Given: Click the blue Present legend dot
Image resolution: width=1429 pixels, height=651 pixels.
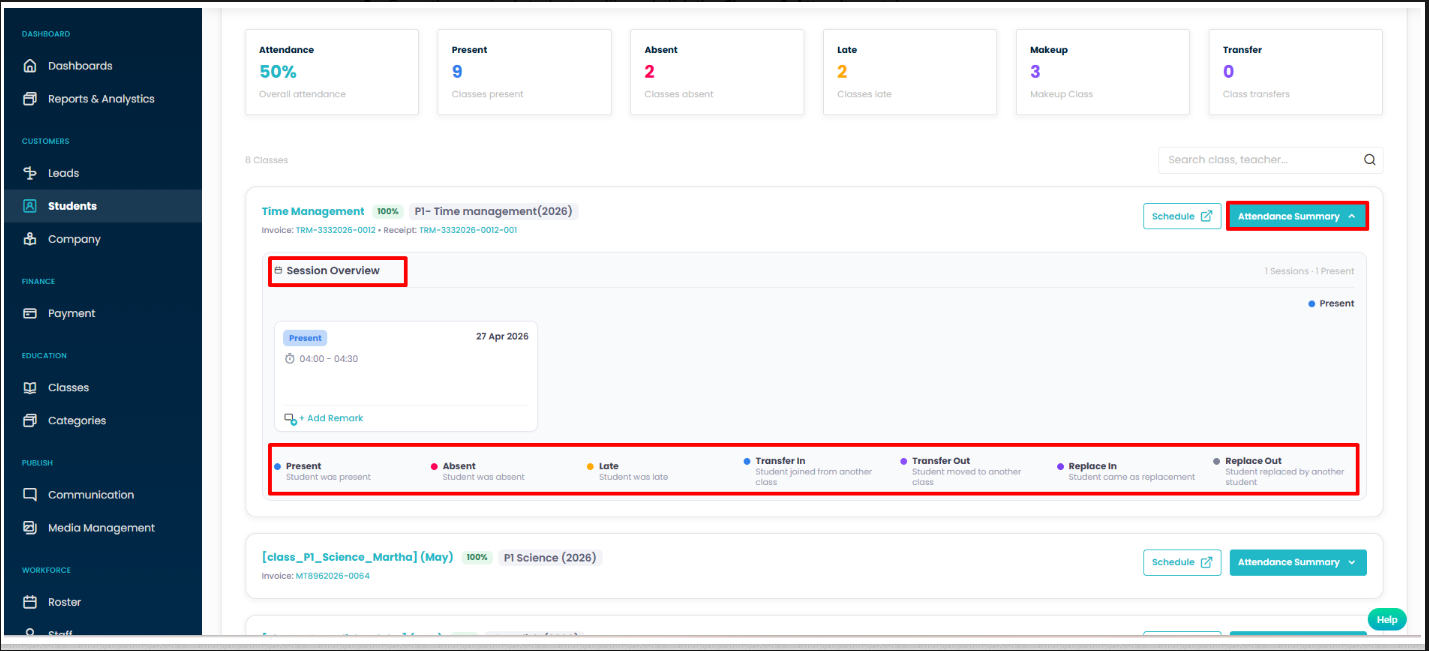Looking at the screenshot, I should [277, 466].
